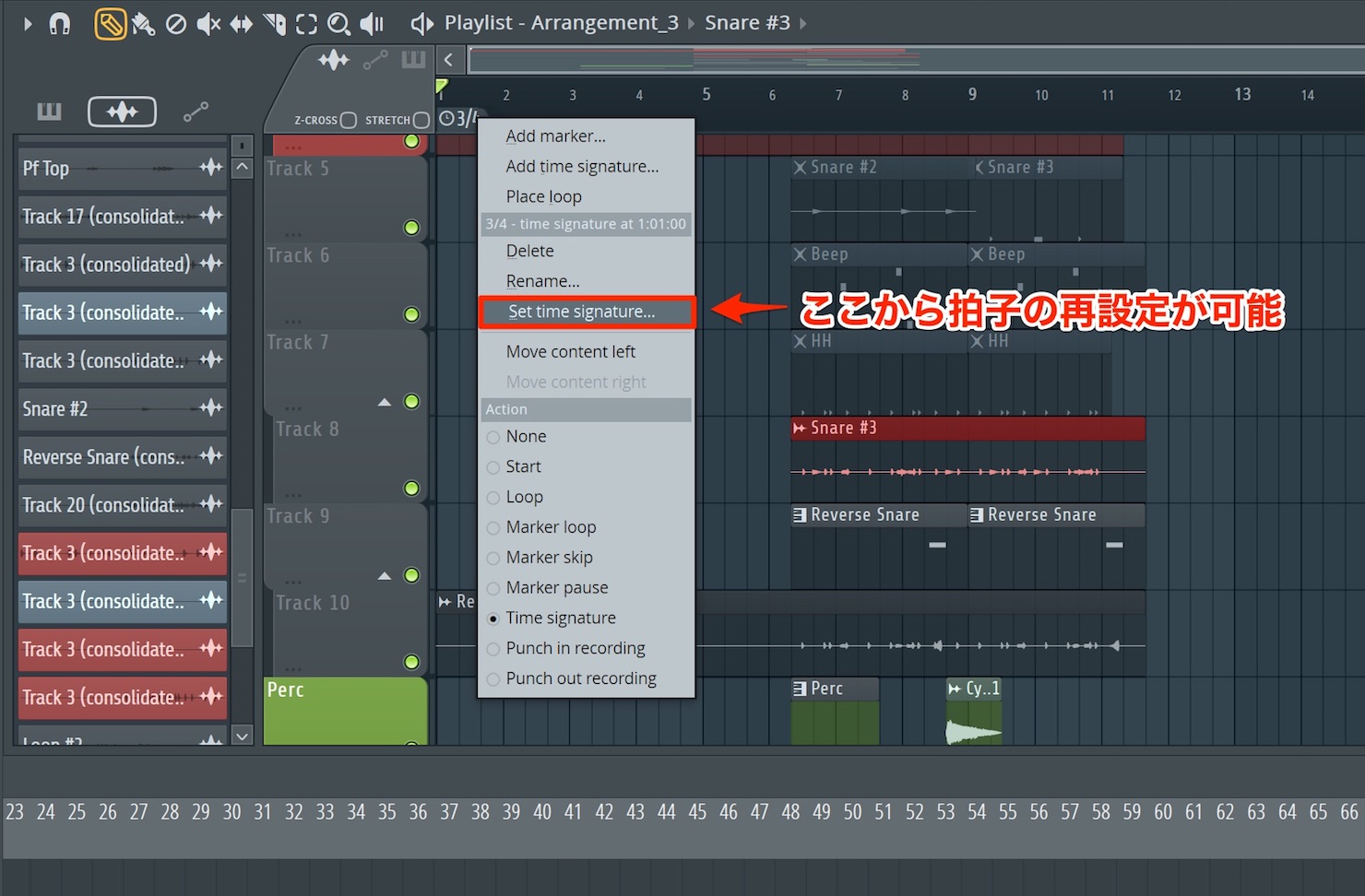Toggle the magnet snap tool
Screen dimensions: 1365x896
[60, 24]
